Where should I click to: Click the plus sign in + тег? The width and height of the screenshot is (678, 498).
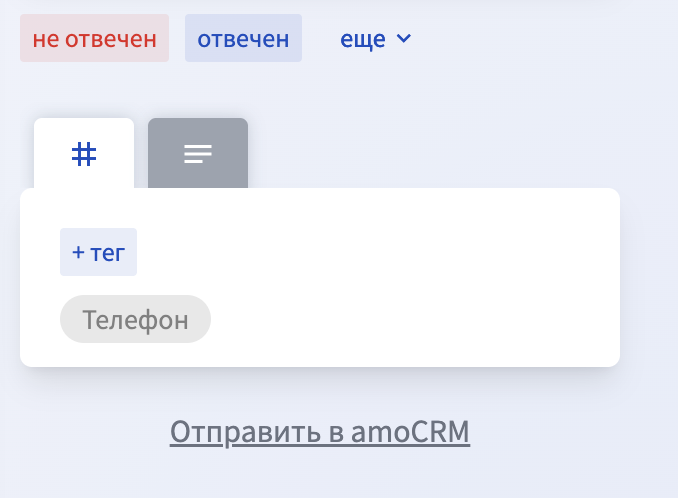[78, 252]
